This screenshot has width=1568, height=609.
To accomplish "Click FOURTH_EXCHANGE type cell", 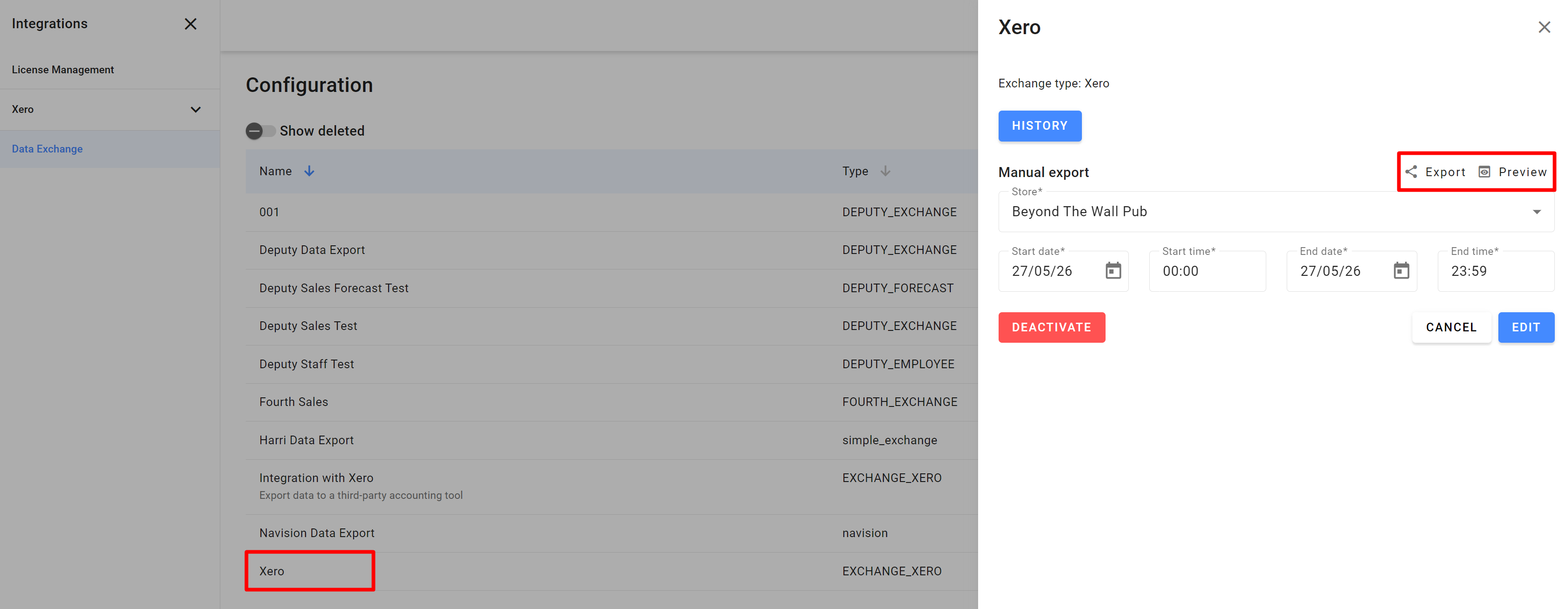I will (900, 402).
